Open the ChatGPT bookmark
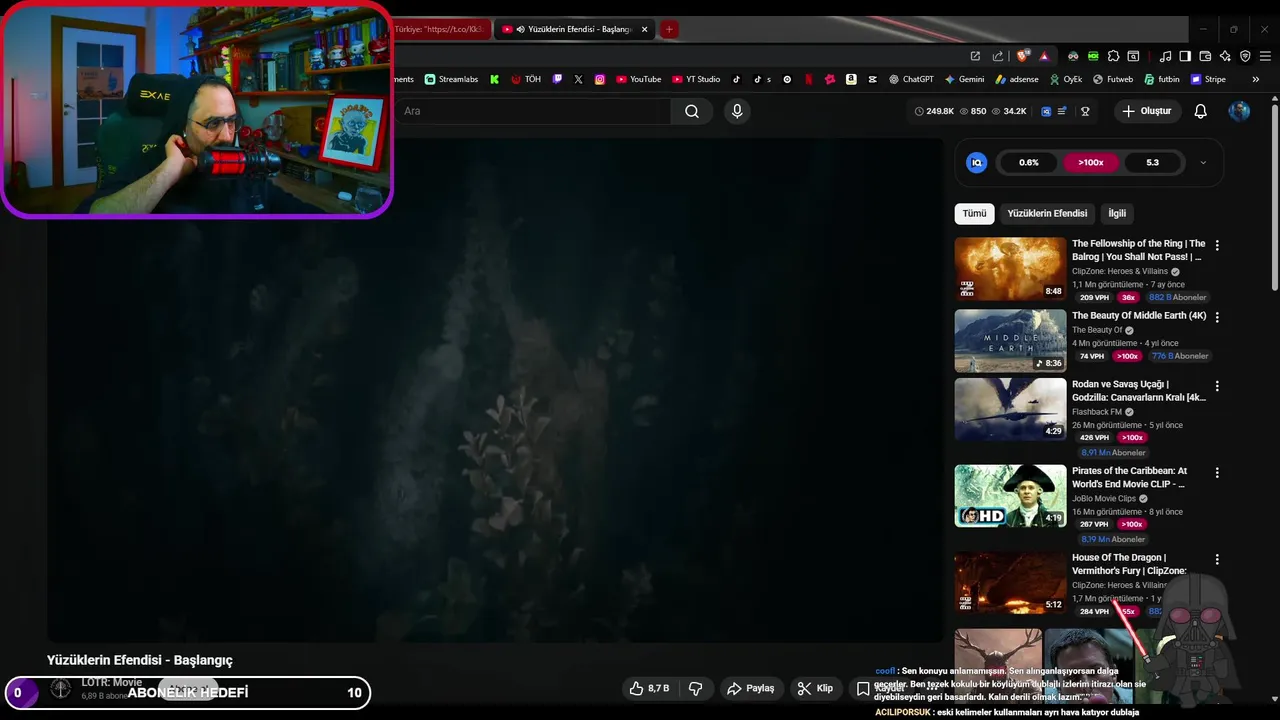The height and width of the screenshot is (720, 1280). (x=910, y=79)
